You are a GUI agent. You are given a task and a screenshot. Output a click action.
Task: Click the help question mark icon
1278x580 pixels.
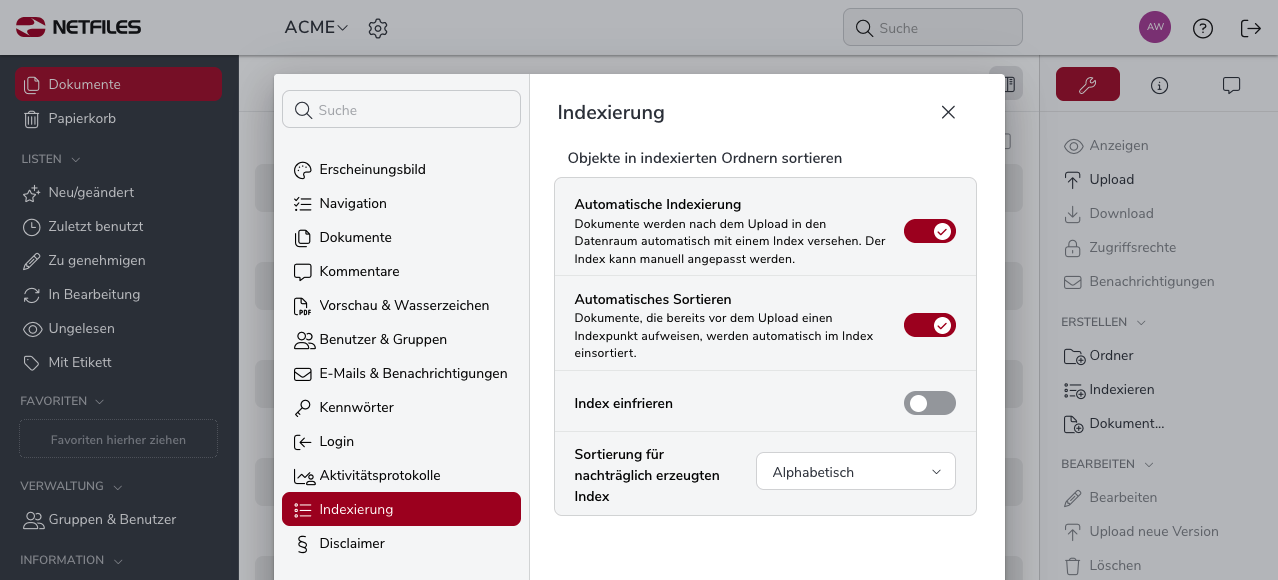(x=1203, y=28)
